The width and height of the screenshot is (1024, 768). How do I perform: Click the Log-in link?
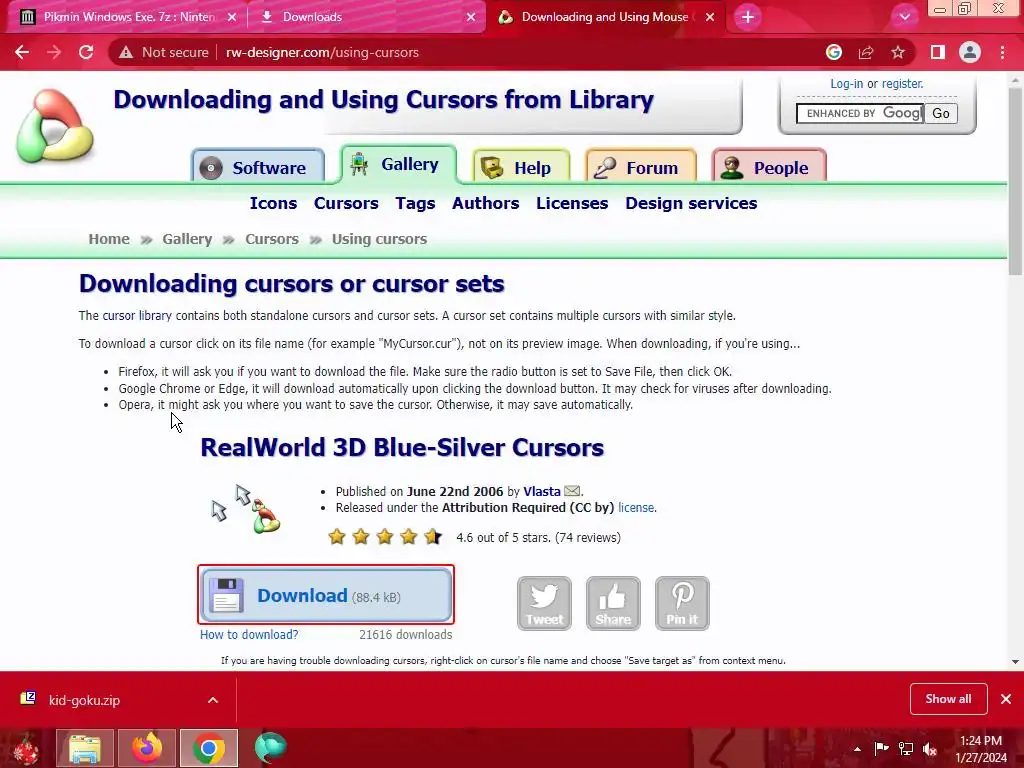click(x=846, y=84)
